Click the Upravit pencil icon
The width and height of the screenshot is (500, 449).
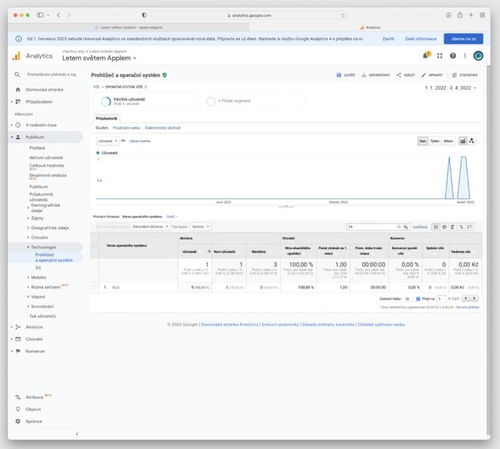click(424, 75)
